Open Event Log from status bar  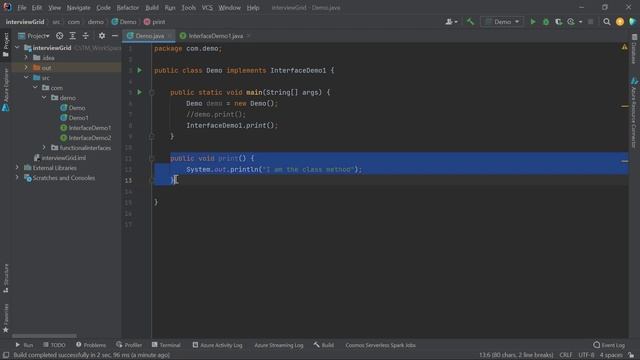point(609,345)
